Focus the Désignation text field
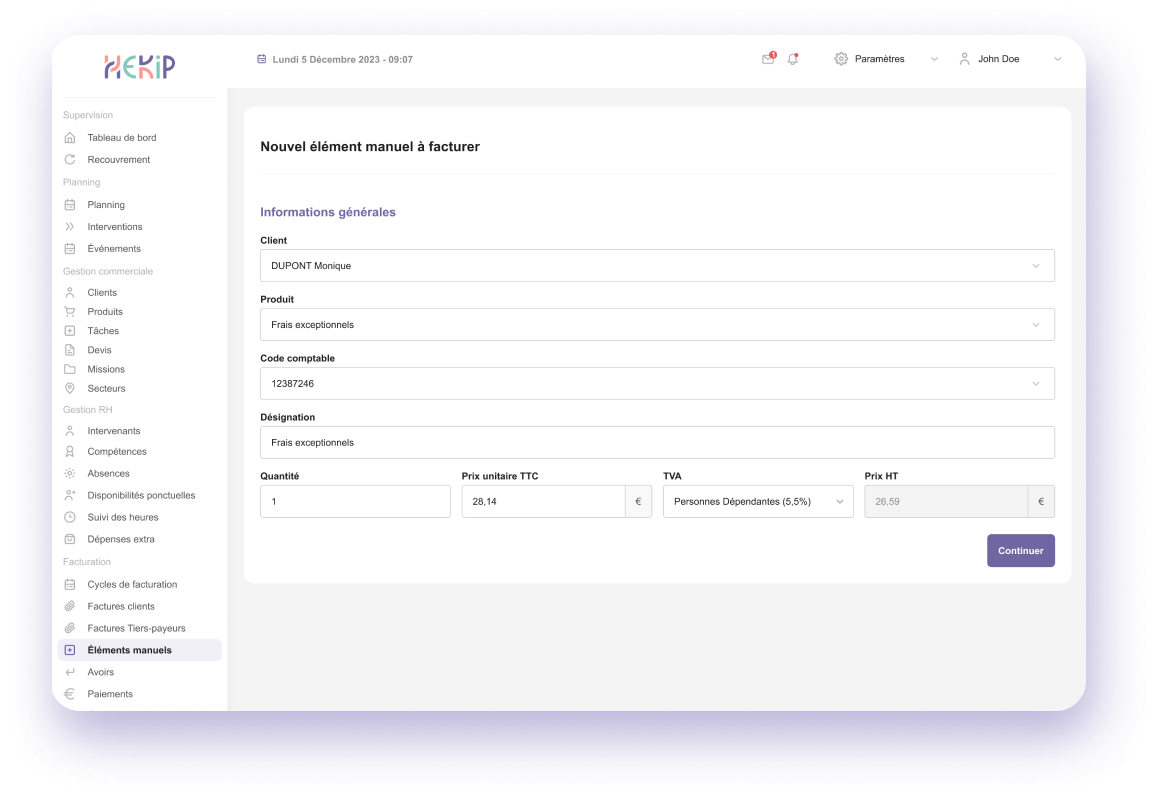Image resolution: width=1156 pixels, height=796 pixels. pos(657,443)
